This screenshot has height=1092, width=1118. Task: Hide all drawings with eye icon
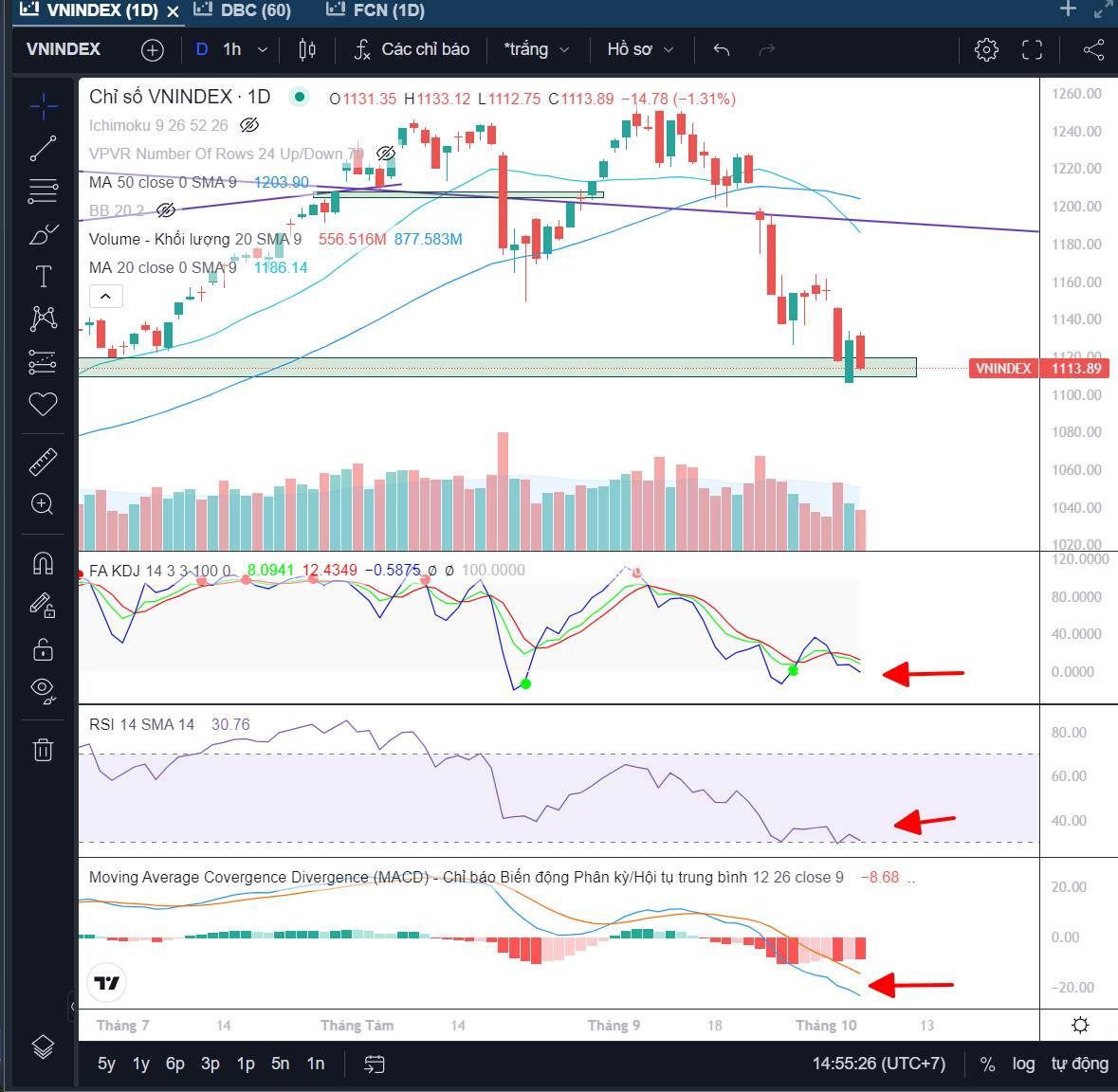43,690
